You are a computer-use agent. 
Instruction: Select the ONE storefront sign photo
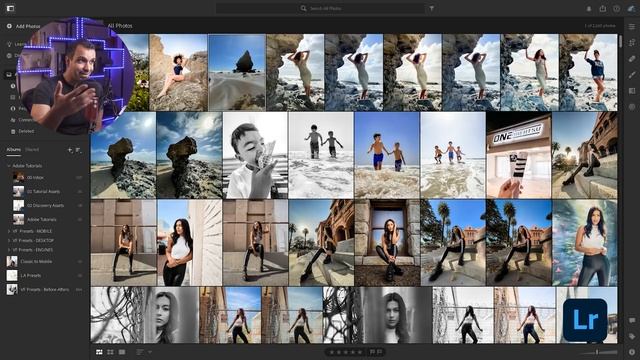(x=519, y=156)
